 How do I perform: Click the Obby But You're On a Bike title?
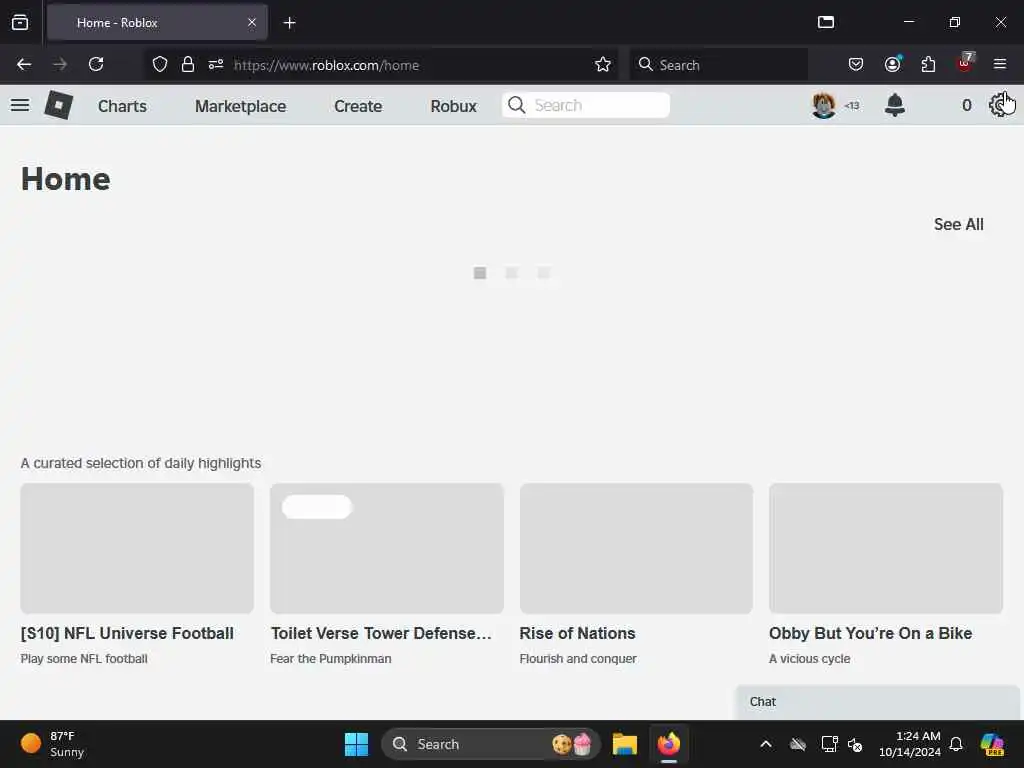871,633
